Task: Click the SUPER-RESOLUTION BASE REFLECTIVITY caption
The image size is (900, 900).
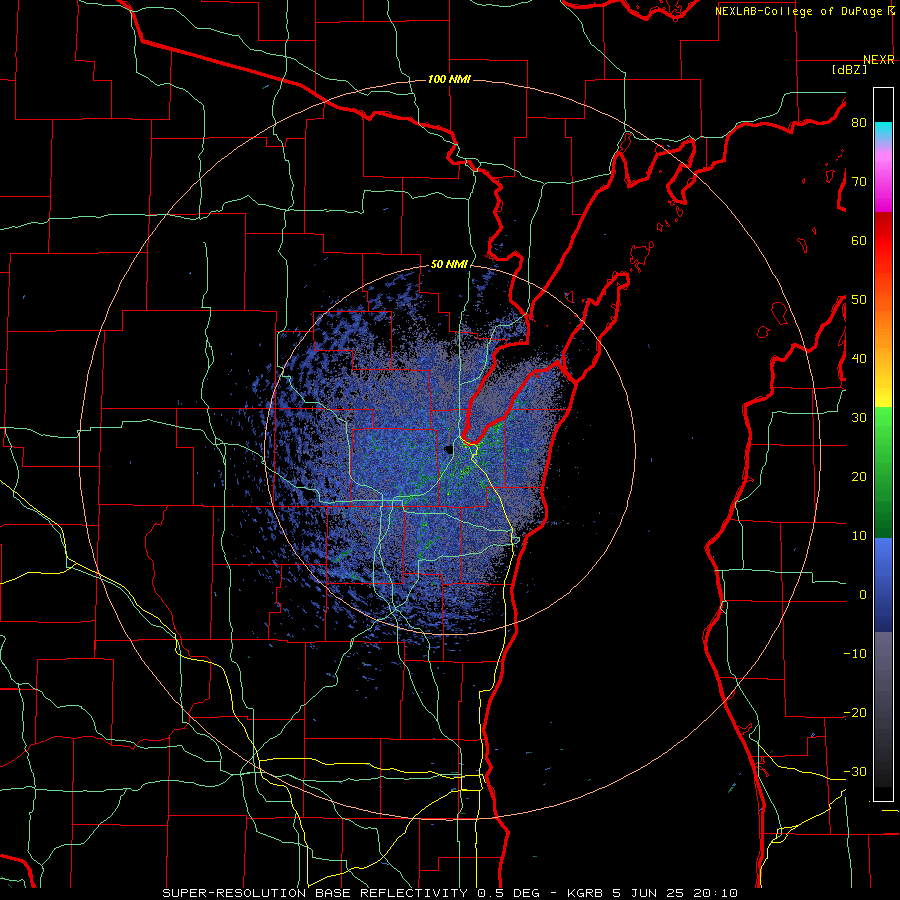Action: [315, 893]
